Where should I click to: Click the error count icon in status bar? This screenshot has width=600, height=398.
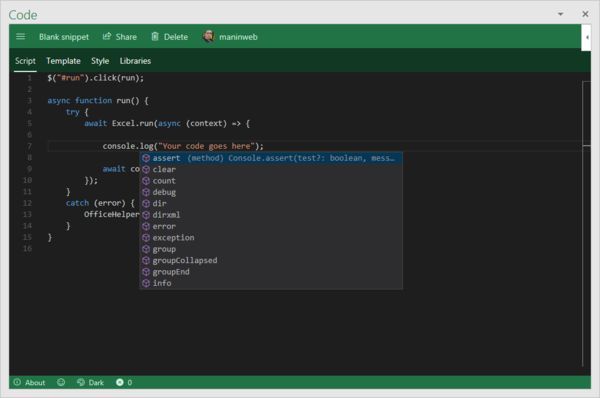click(120, 382)
